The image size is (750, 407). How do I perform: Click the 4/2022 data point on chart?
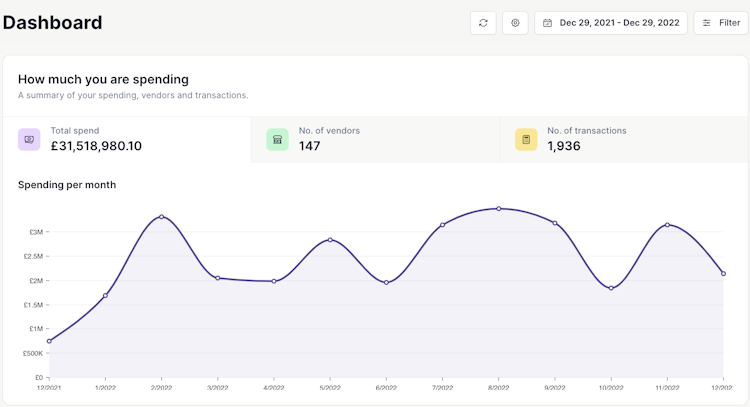tap(274, 281)
